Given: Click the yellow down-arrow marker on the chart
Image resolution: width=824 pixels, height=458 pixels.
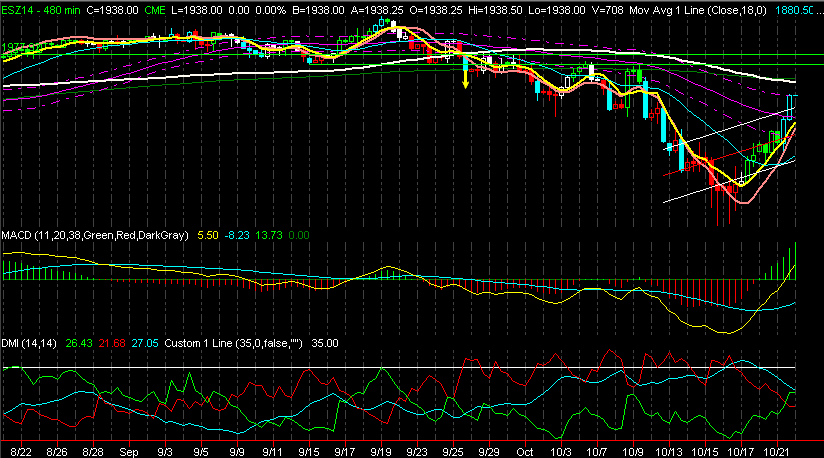Looking at the screenshot, I should click(x=466, y=79).
